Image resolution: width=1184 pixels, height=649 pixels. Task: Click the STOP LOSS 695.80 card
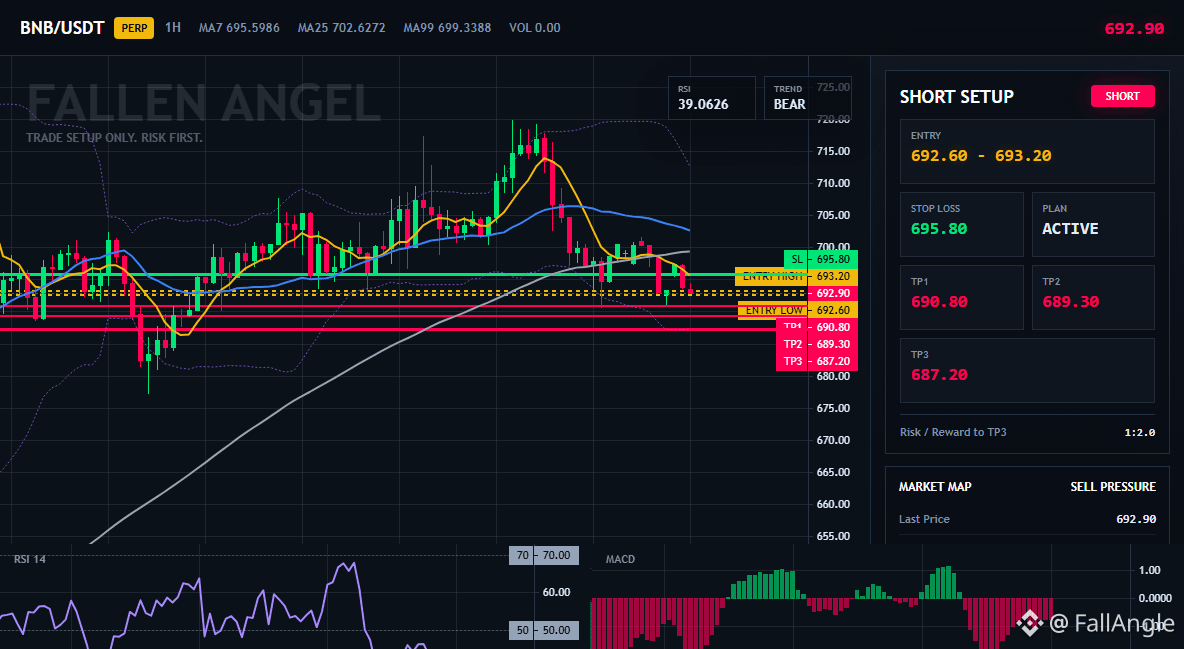(961, 224)
